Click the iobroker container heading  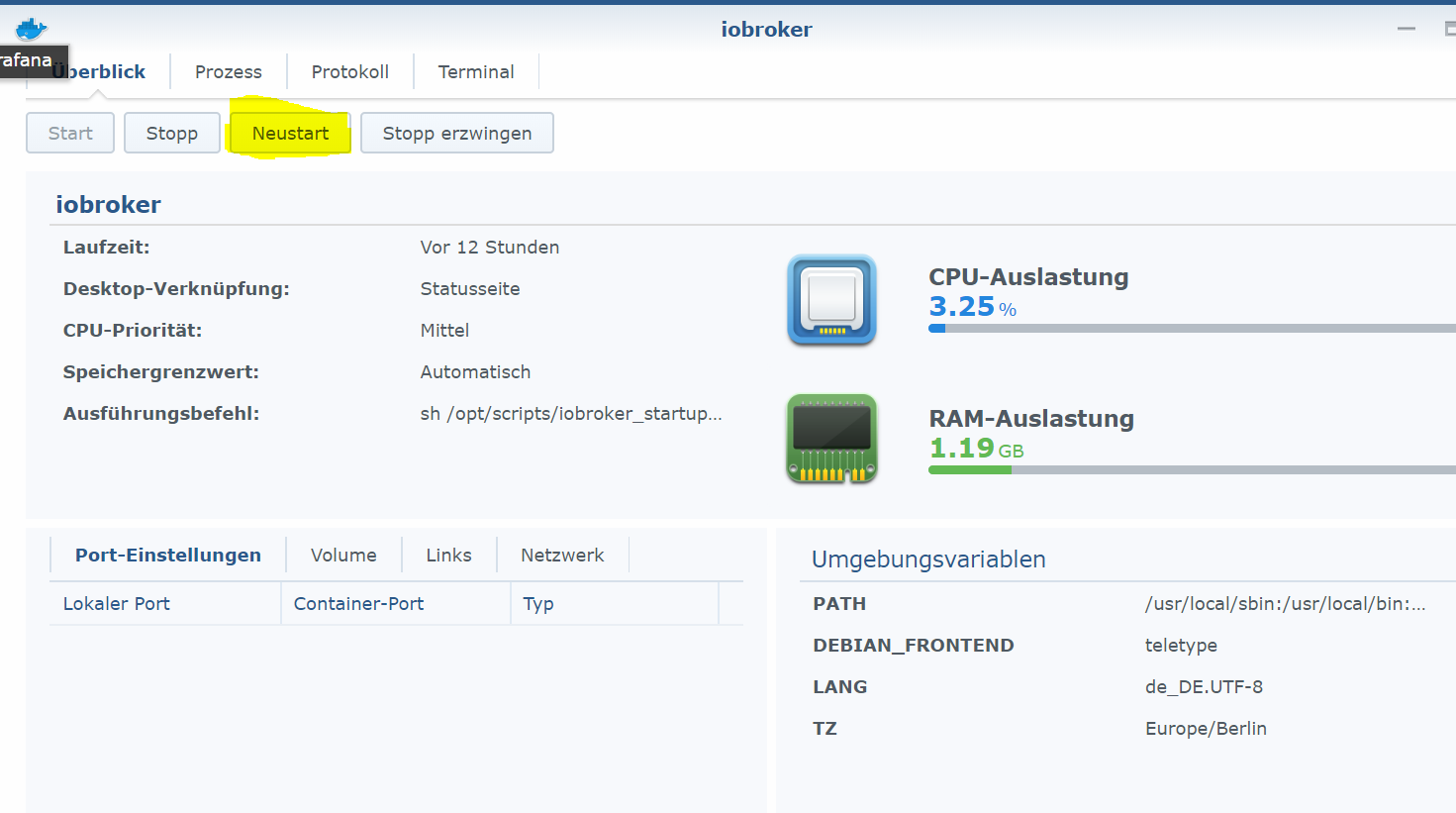(x=108, y=205)
